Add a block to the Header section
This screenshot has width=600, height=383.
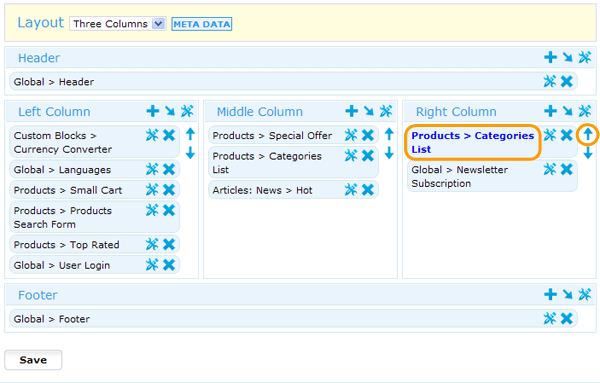click(x=550, y=57)
